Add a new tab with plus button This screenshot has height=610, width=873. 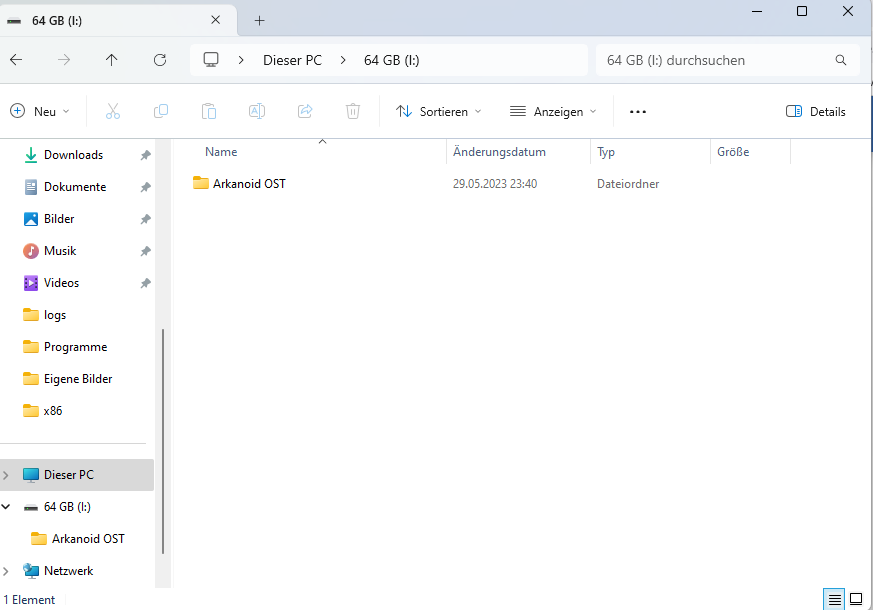click(259, 21)
